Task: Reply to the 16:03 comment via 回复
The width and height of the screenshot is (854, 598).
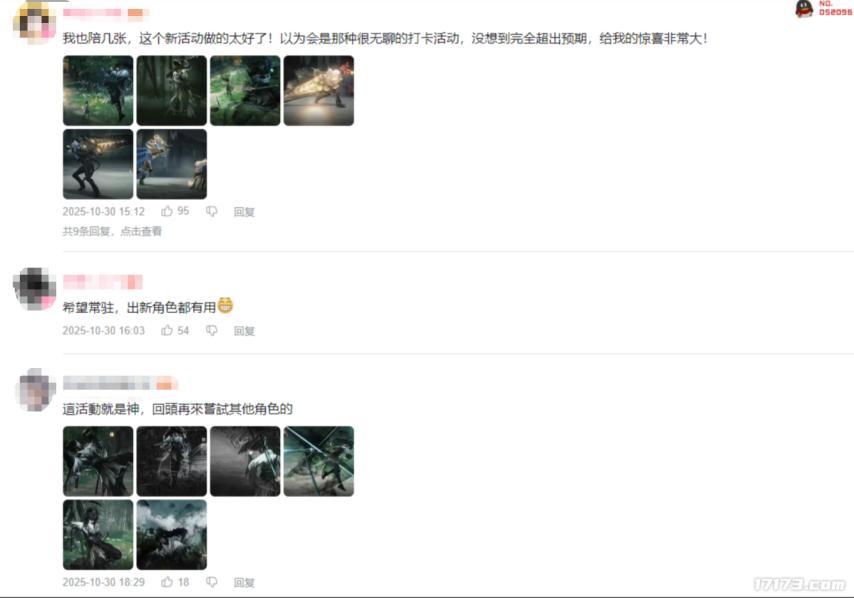Action: tap(244, 331)
